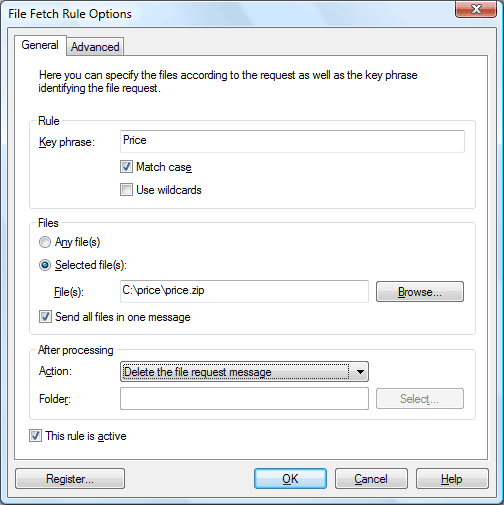Choose the Selected file(s) radio option
This screenshot has height=505, width=504.
click(45, 265)
